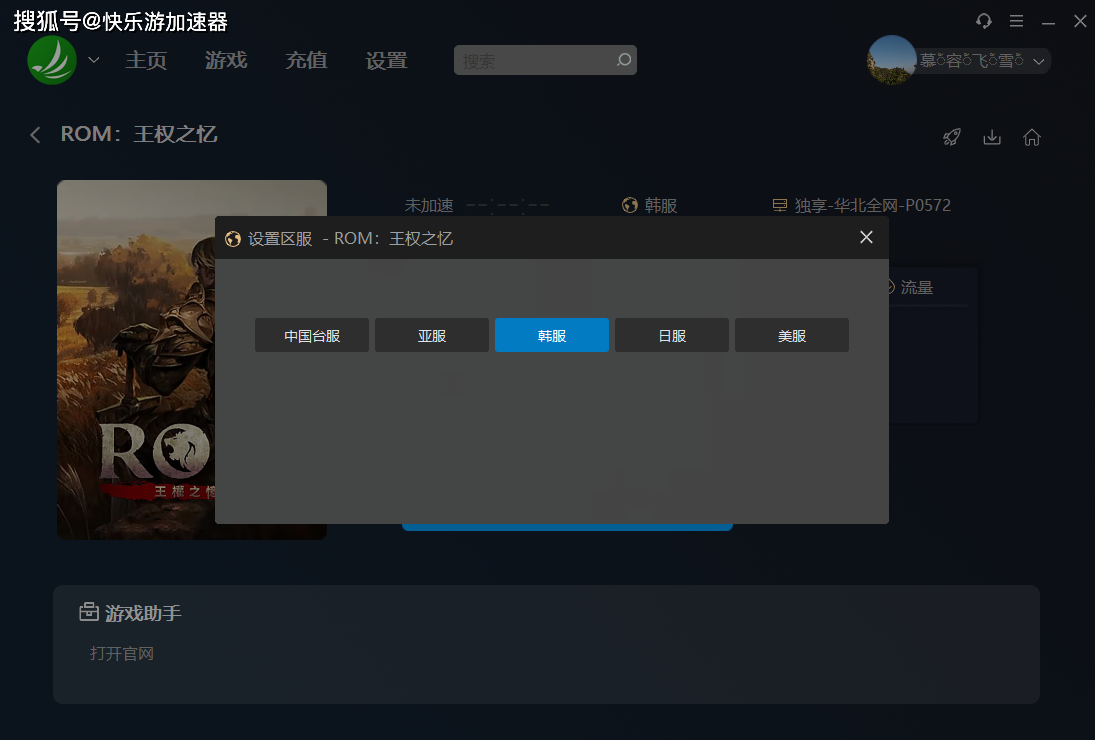Click the customer service headset icon
Image resolution: width=1095 pixels, height=740 pixels.
point(984,21)
